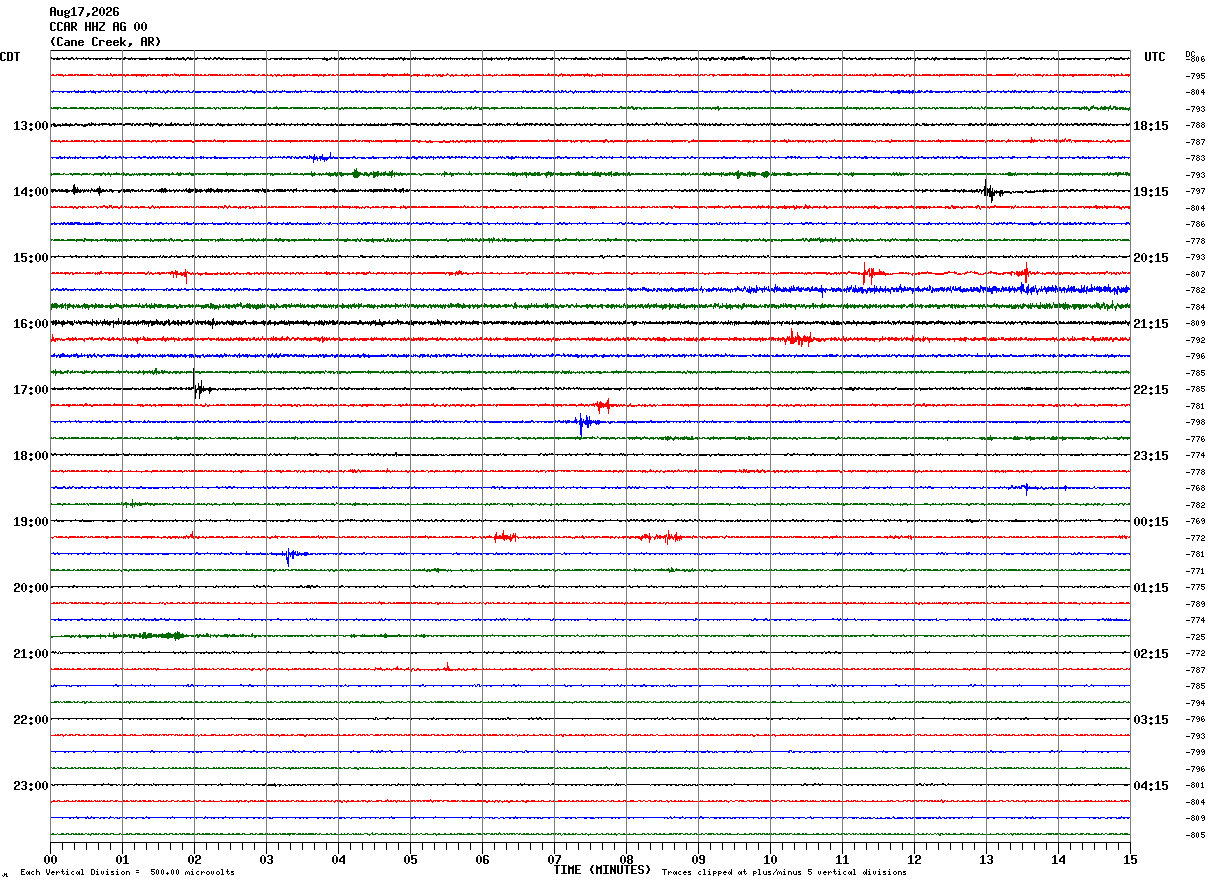Select the red burst near minute 10.4 below 16:00

click(x=797, y=339)
